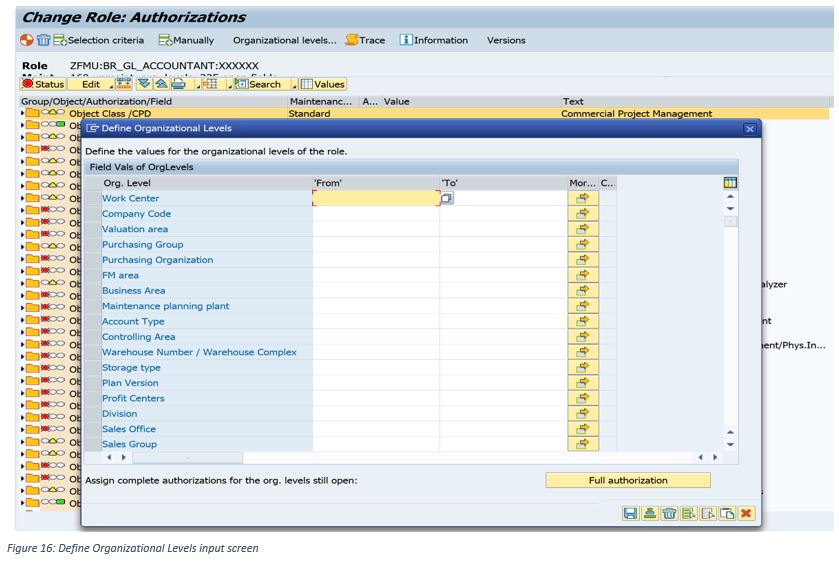The height and width of the screenshot is (561, 839).
Task: Open table settings icon above scrollbar
Action: click(730, 183)
